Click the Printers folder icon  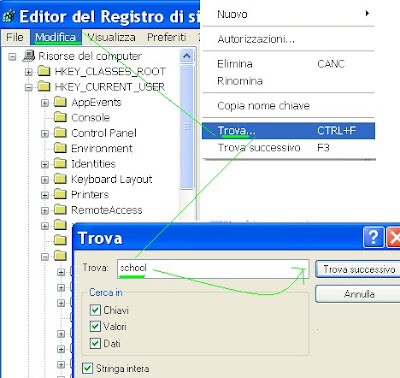[60, 194]
